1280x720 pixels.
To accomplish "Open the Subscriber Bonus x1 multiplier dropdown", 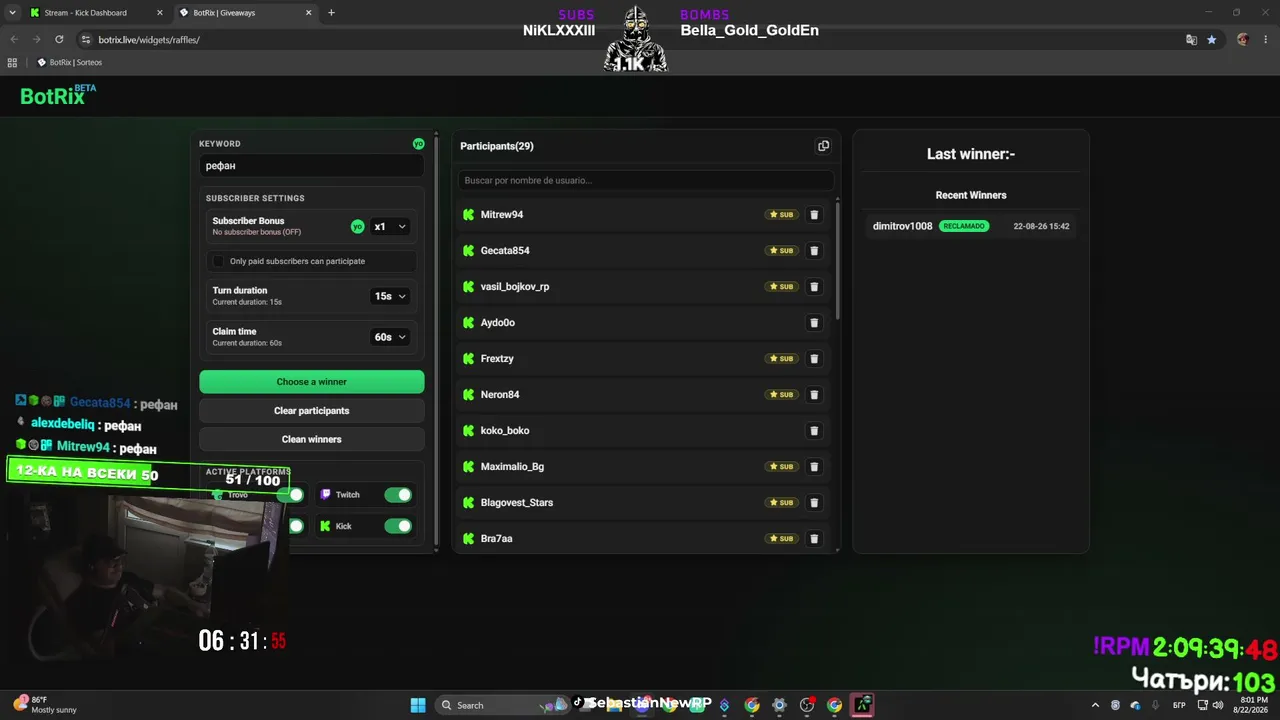I will 390,227.
